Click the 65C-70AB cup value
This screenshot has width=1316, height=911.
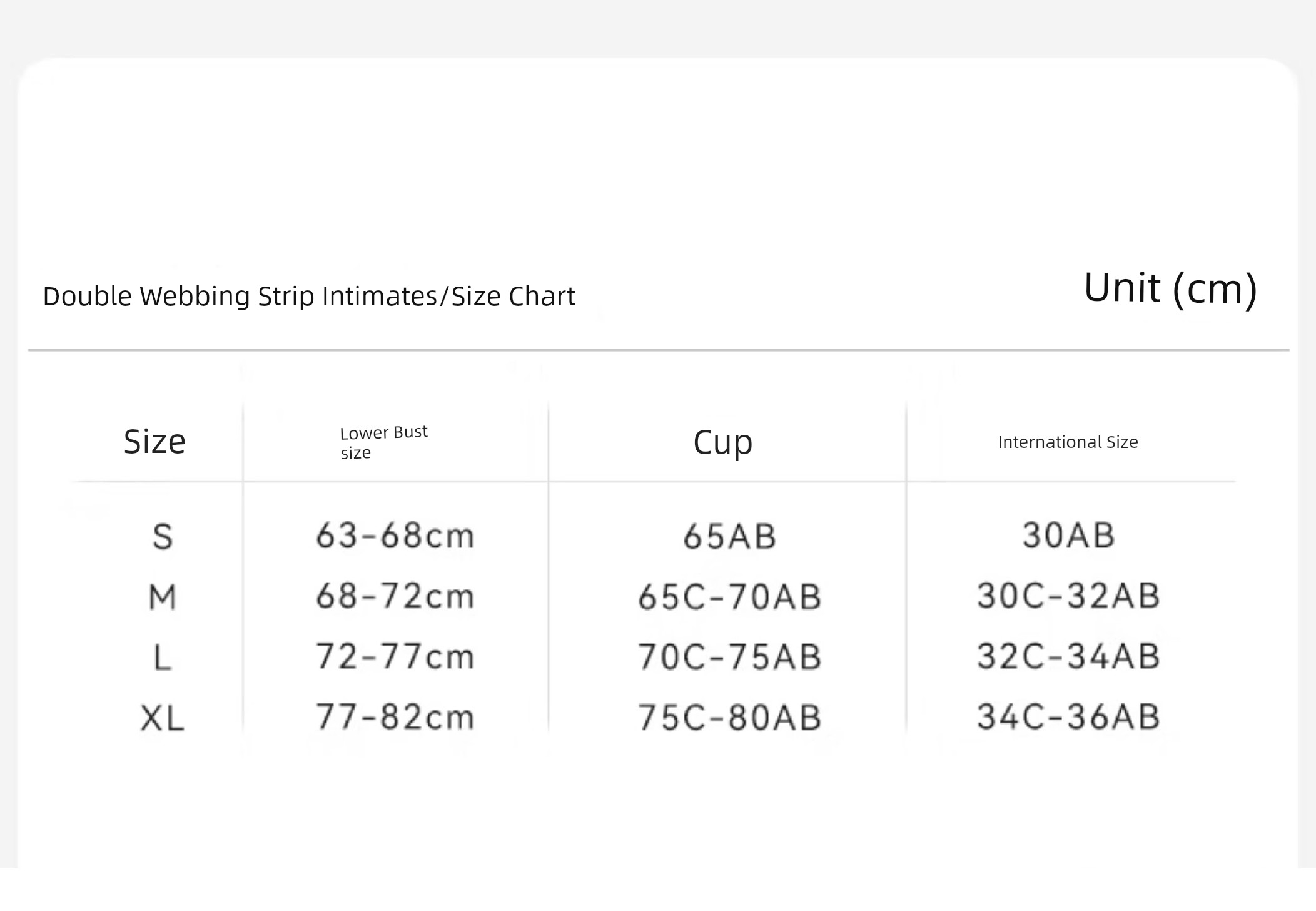coord(729,596)
